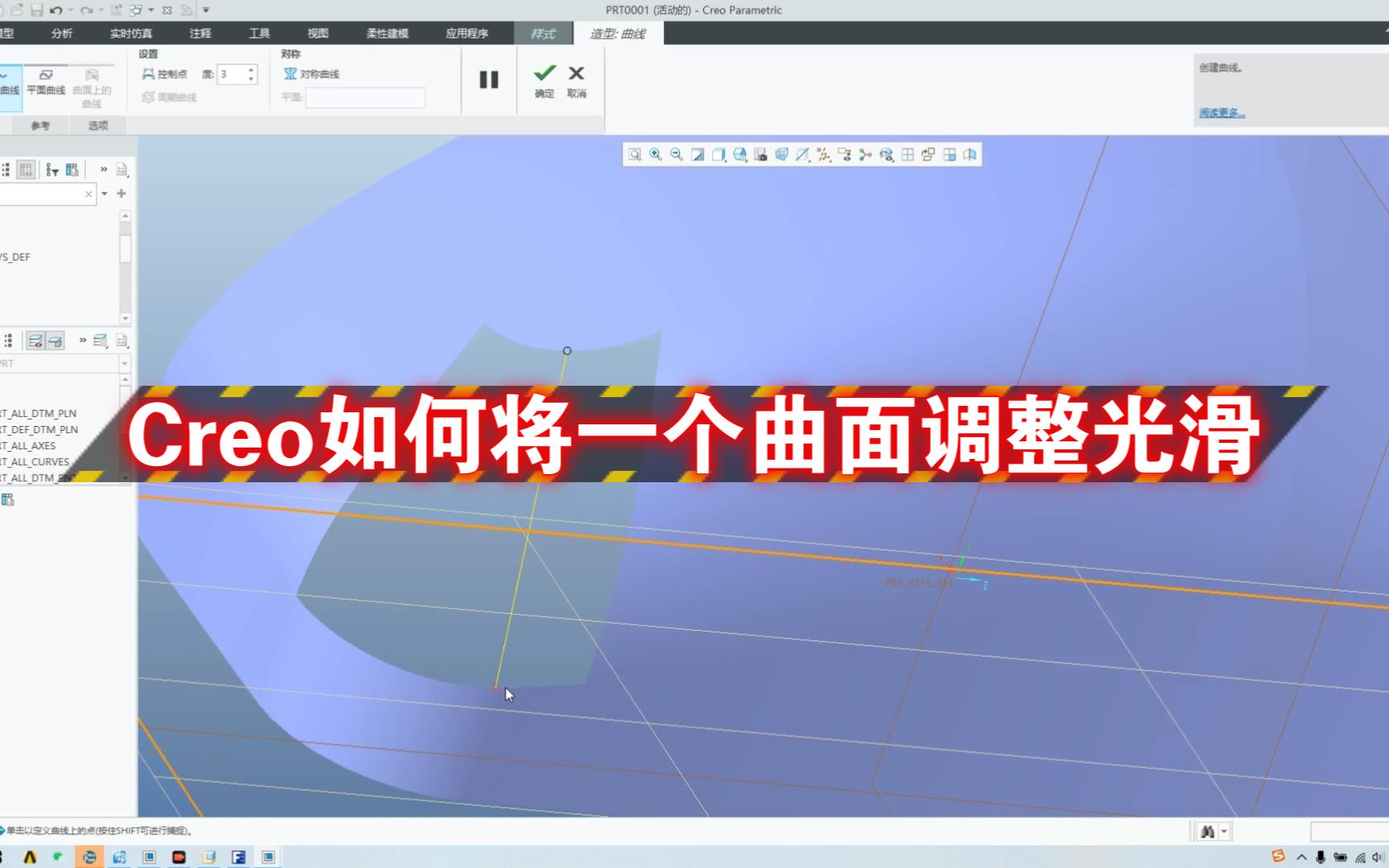This screenshot has height=868, width=1389.
Task: Click the Undo arrow in quick access
Action: (x=55, y=10)
